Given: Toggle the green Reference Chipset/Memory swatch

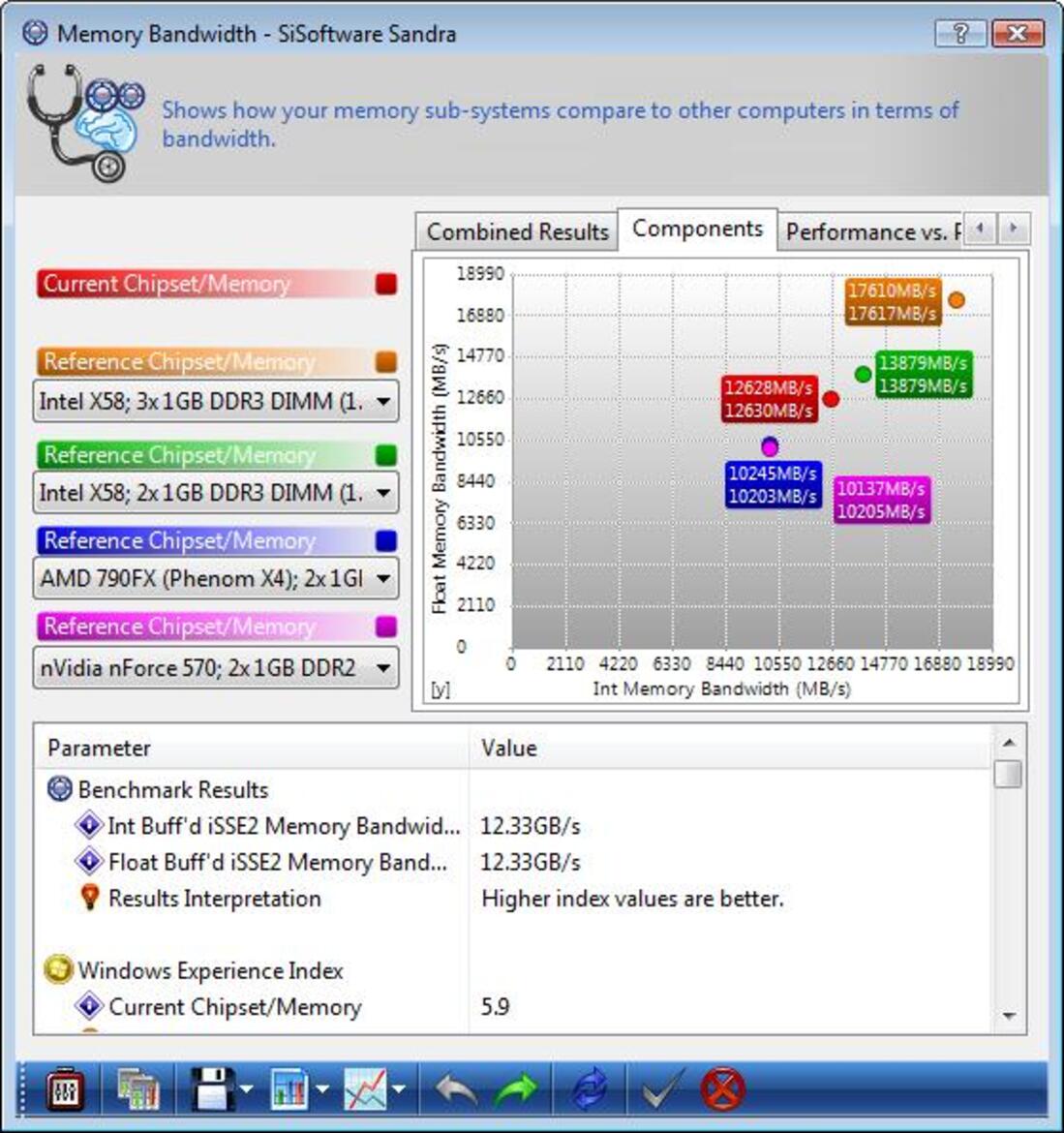Looking at the screenshot, I should pos(386,454).
